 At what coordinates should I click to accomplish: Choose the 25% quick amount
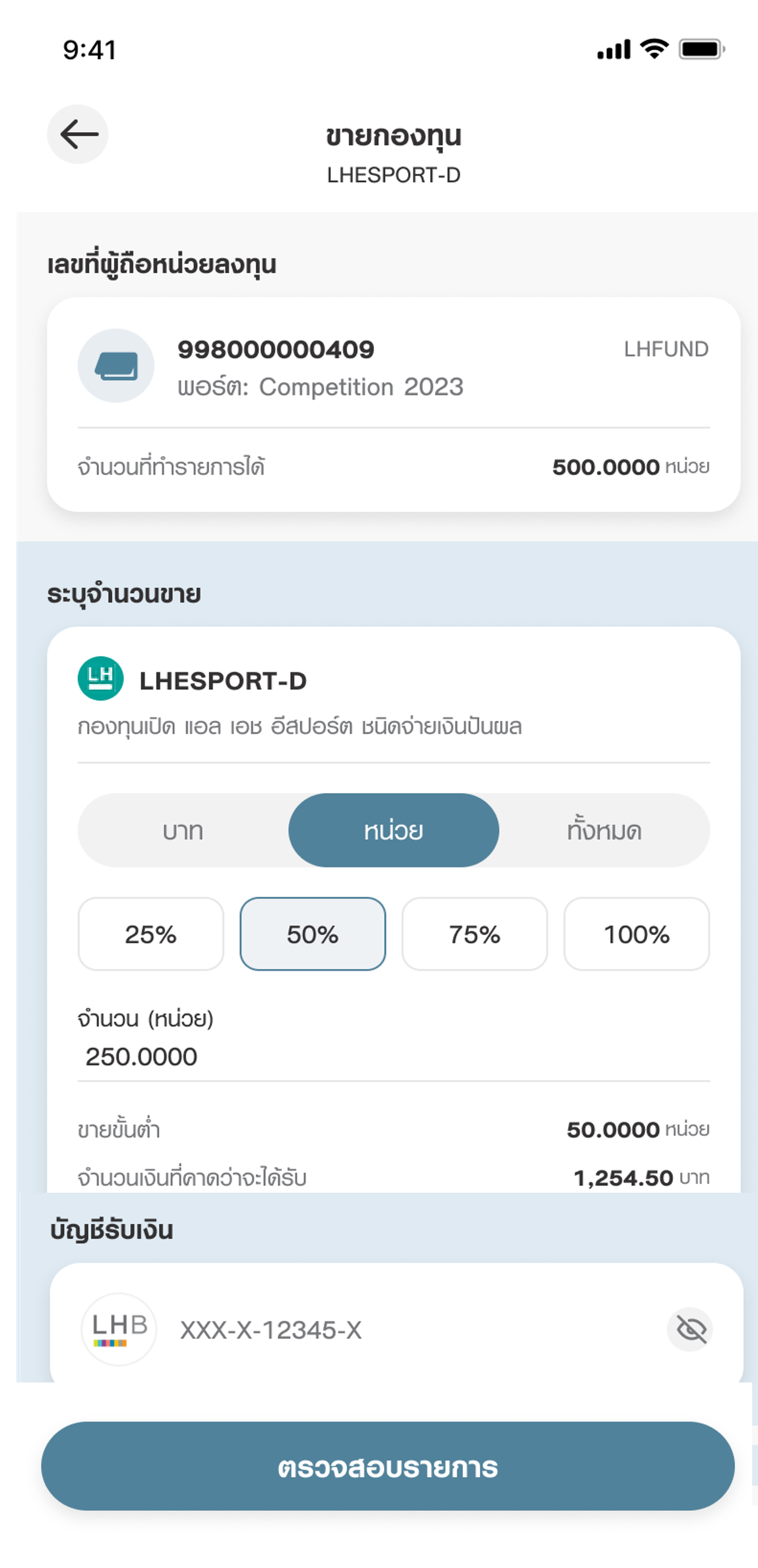pos(151,934)
